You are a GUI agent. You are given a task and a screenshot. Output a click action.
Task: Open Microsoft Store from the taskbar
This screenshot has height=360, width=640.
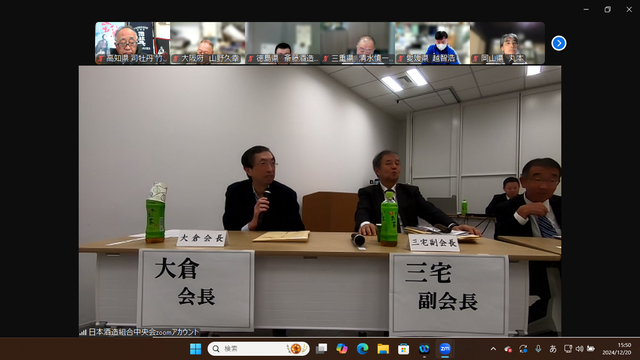[404, 349]
